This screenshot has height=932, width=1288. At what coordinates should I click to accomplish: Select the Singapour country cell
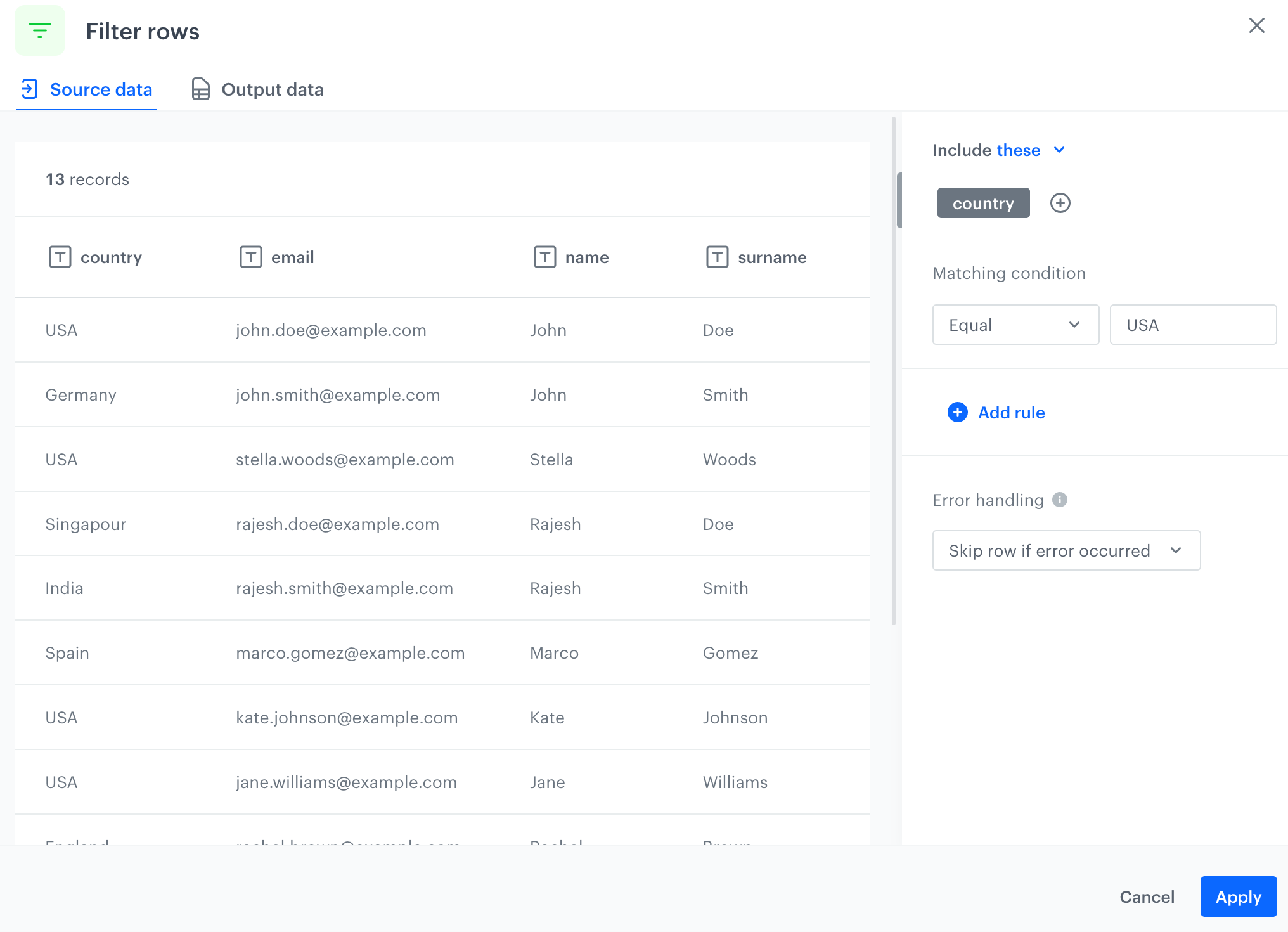[x=86, y=524]
